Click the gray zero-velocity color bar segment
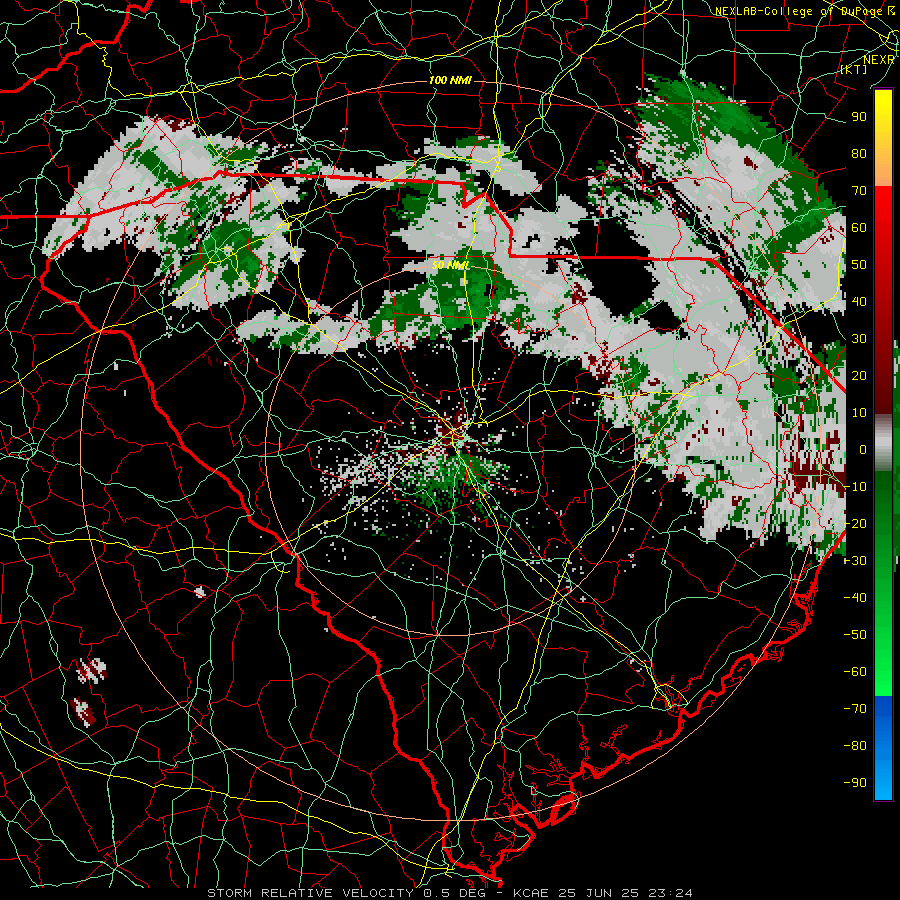 [883, 443]
